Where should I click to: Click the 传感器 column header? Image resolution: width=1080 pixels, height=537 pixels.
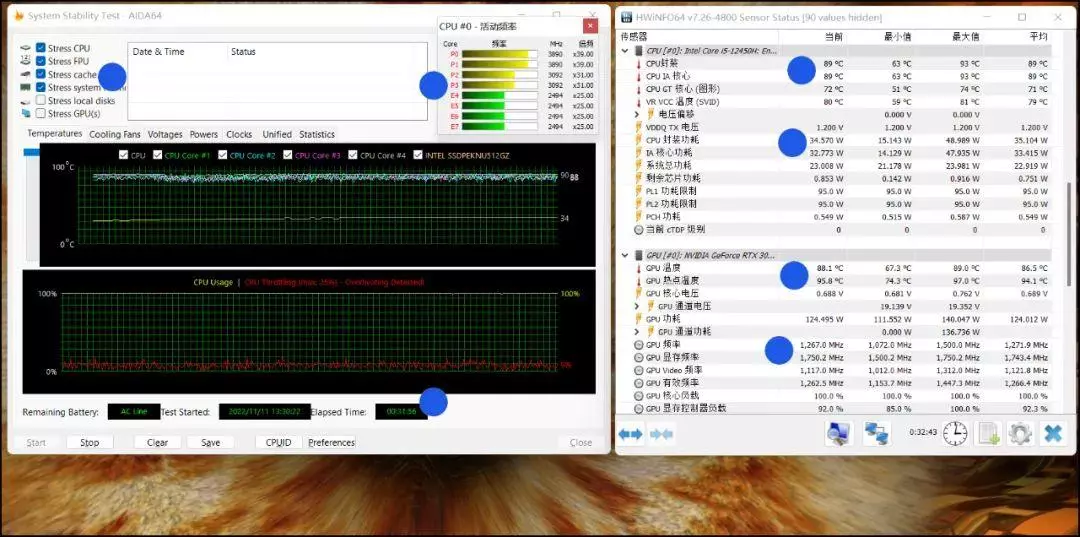tap(634, 36)
